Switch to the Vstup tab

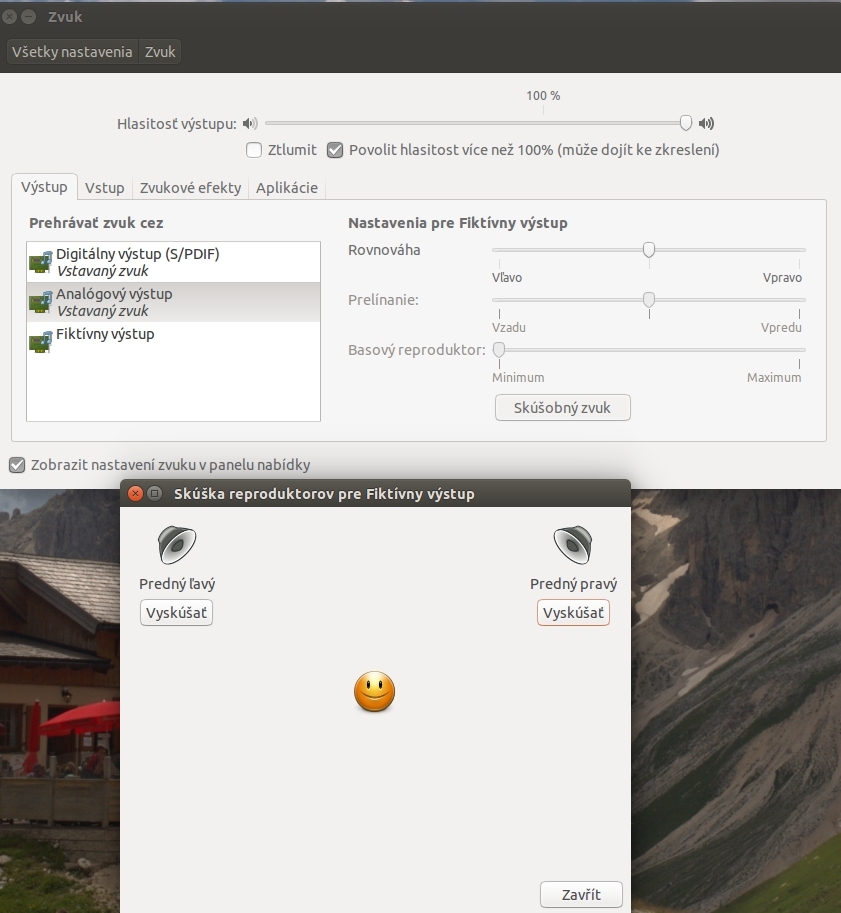(105, 188)
